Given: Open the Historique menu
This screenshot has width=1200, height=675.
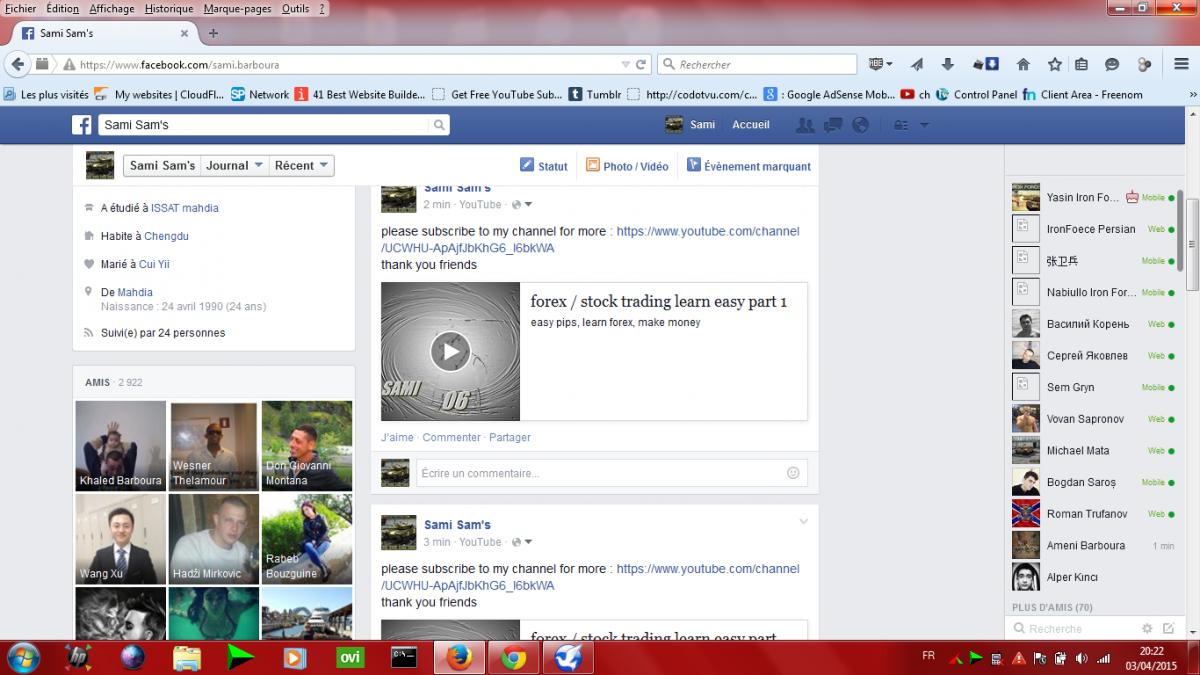Looking at the screenshot, I should [x=169, y=8].
